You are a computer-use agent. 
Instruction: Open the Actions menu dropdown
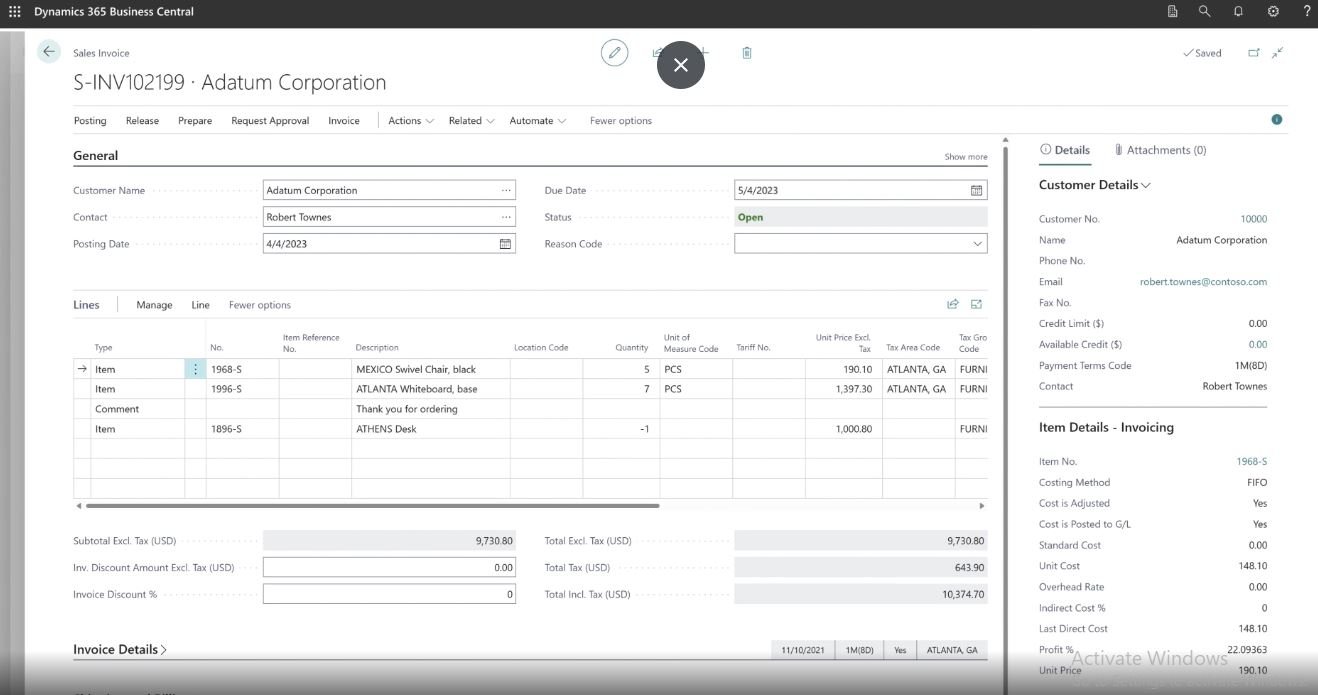point(410,121)
